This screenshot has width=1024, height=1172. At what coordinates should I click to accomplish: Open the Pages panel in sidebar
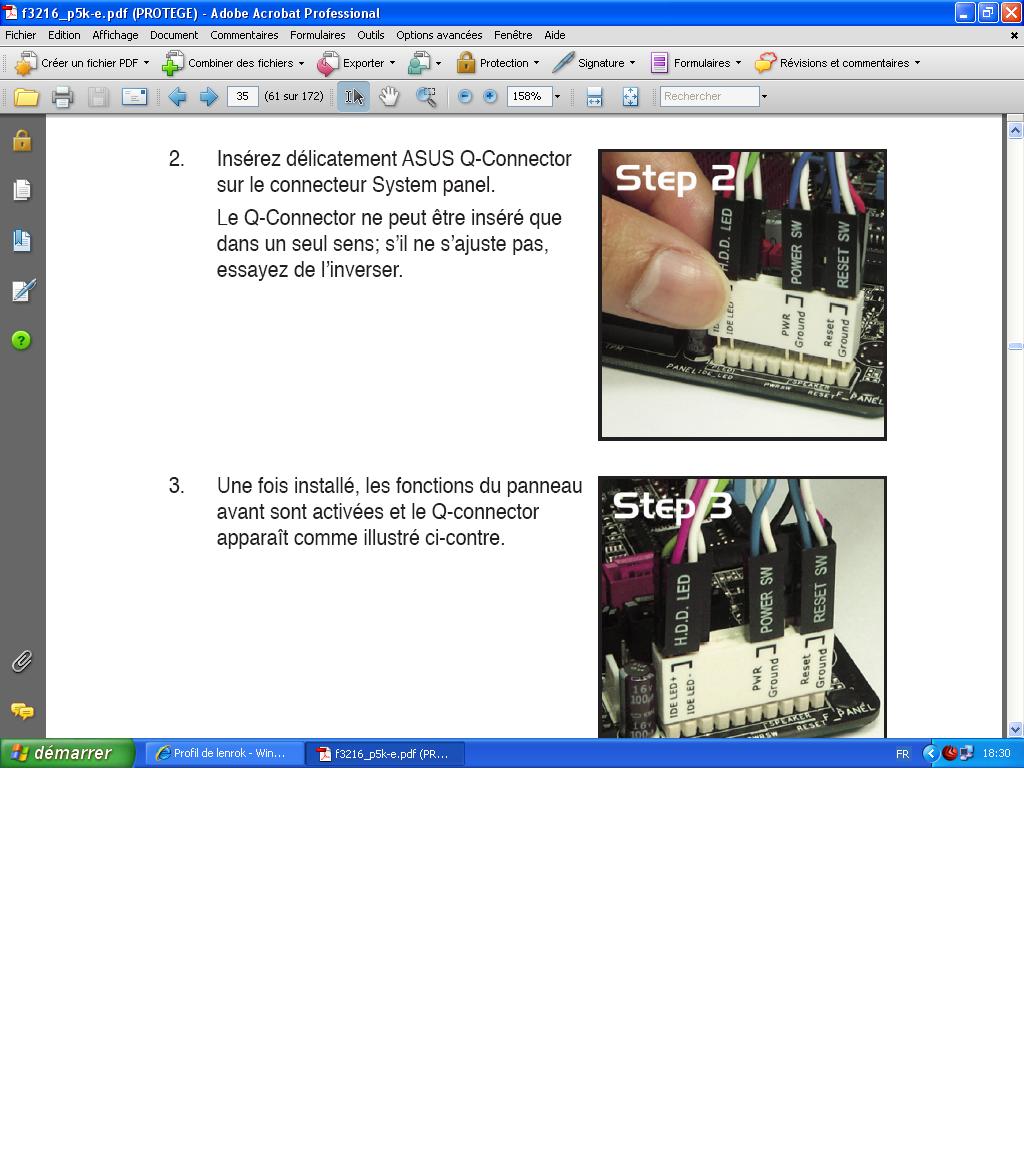(x=22, y=190)
